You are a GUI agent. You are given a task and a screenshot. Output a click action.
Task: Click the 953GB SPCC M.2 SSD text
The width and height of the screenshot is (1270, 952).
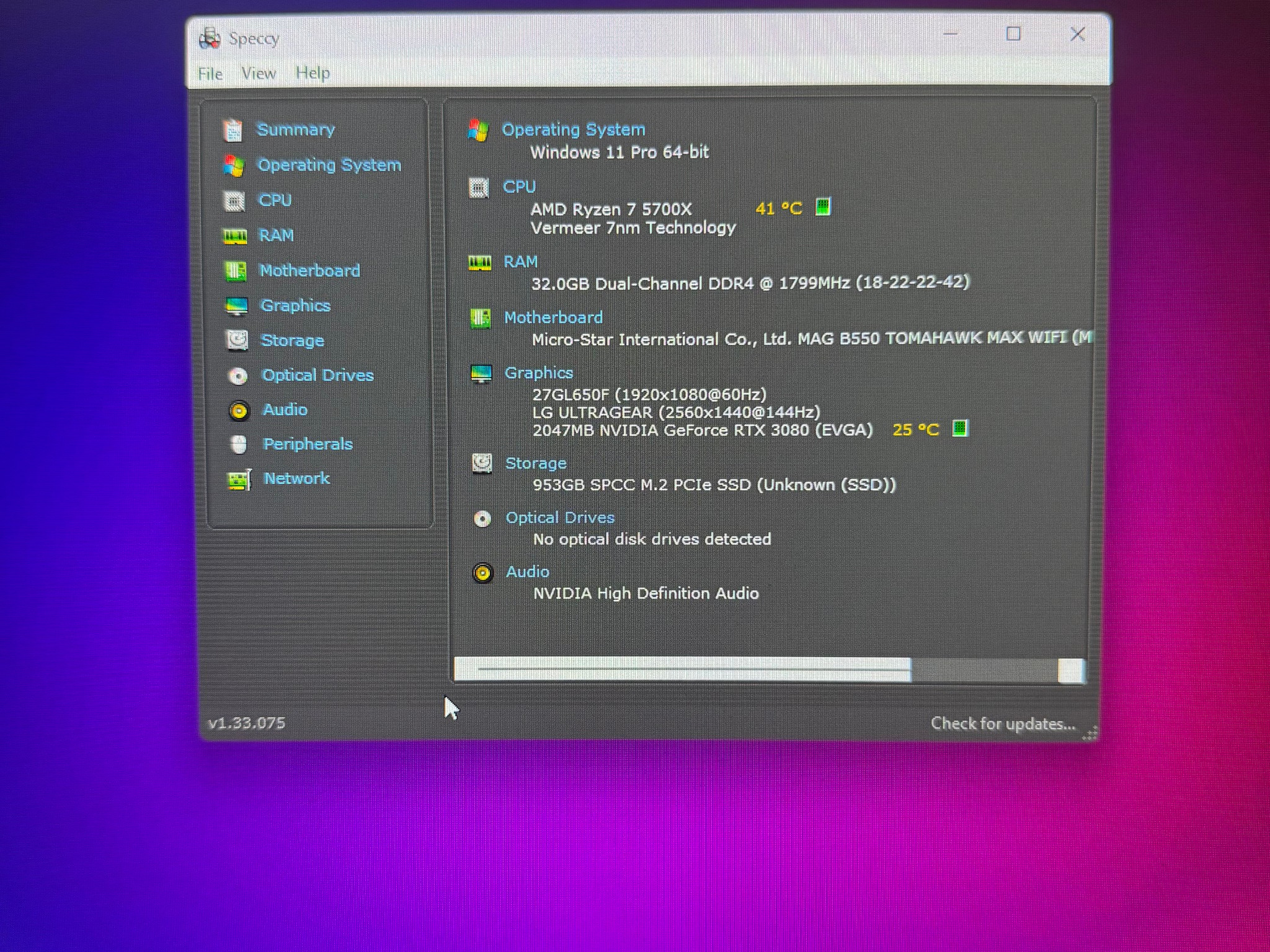(x=714, y=485)
